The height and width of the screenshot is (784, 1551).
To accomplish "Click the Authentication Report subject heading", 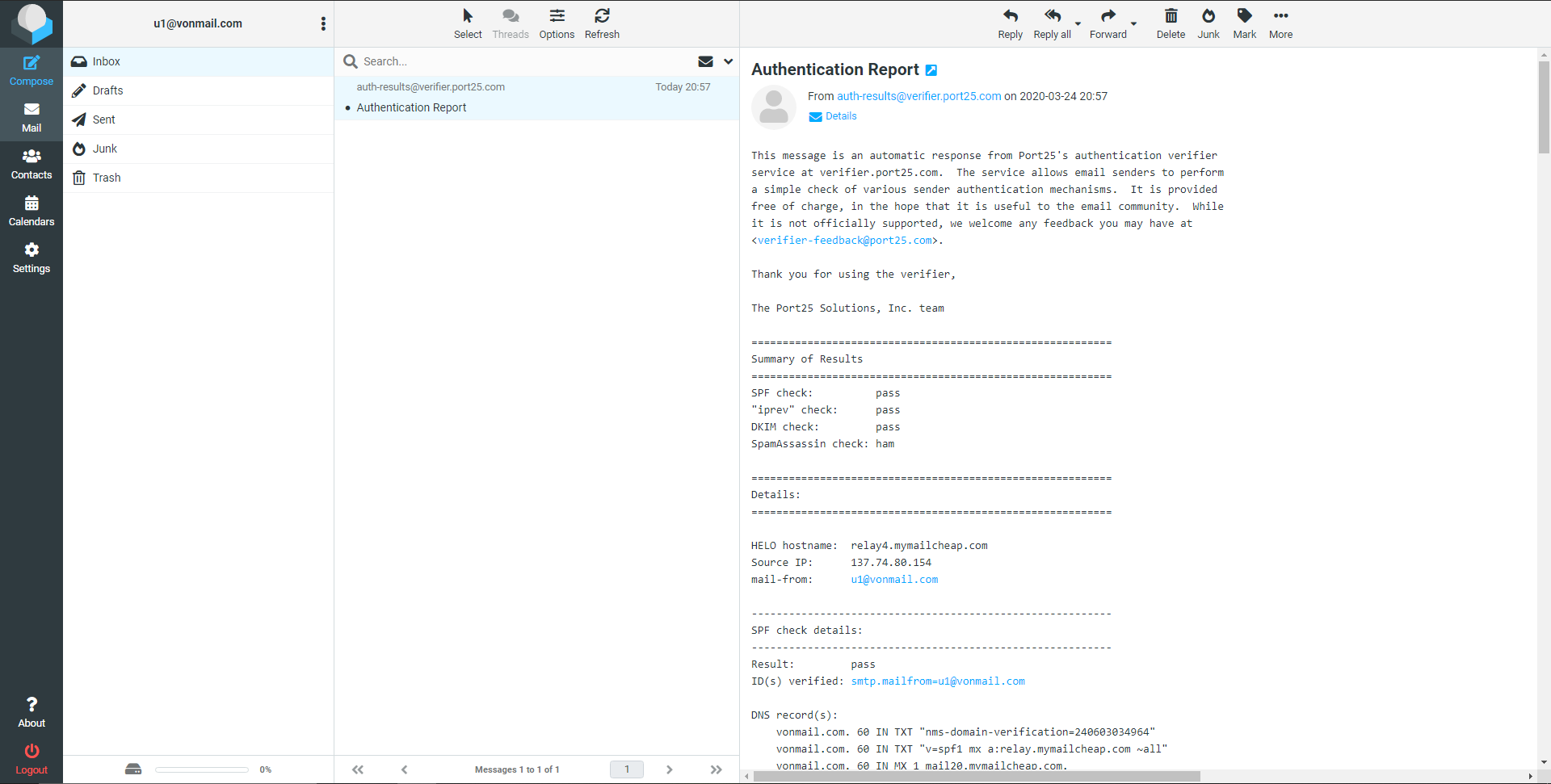I will click(x=835, y=69).
